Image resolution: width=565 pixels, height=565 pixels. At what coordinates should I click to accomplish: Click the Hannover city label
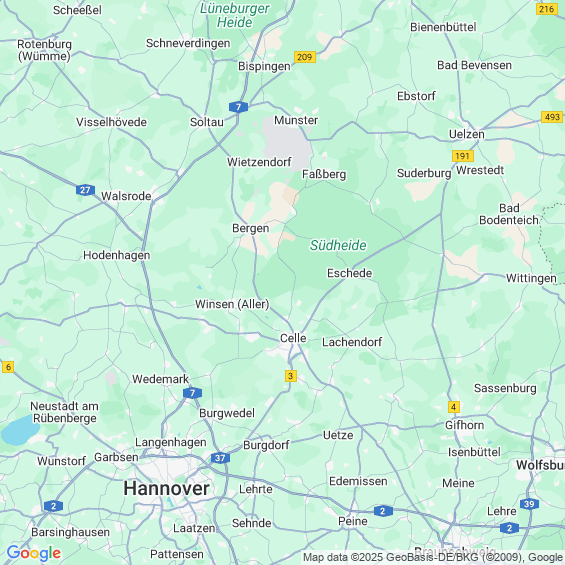coord(166,489)
